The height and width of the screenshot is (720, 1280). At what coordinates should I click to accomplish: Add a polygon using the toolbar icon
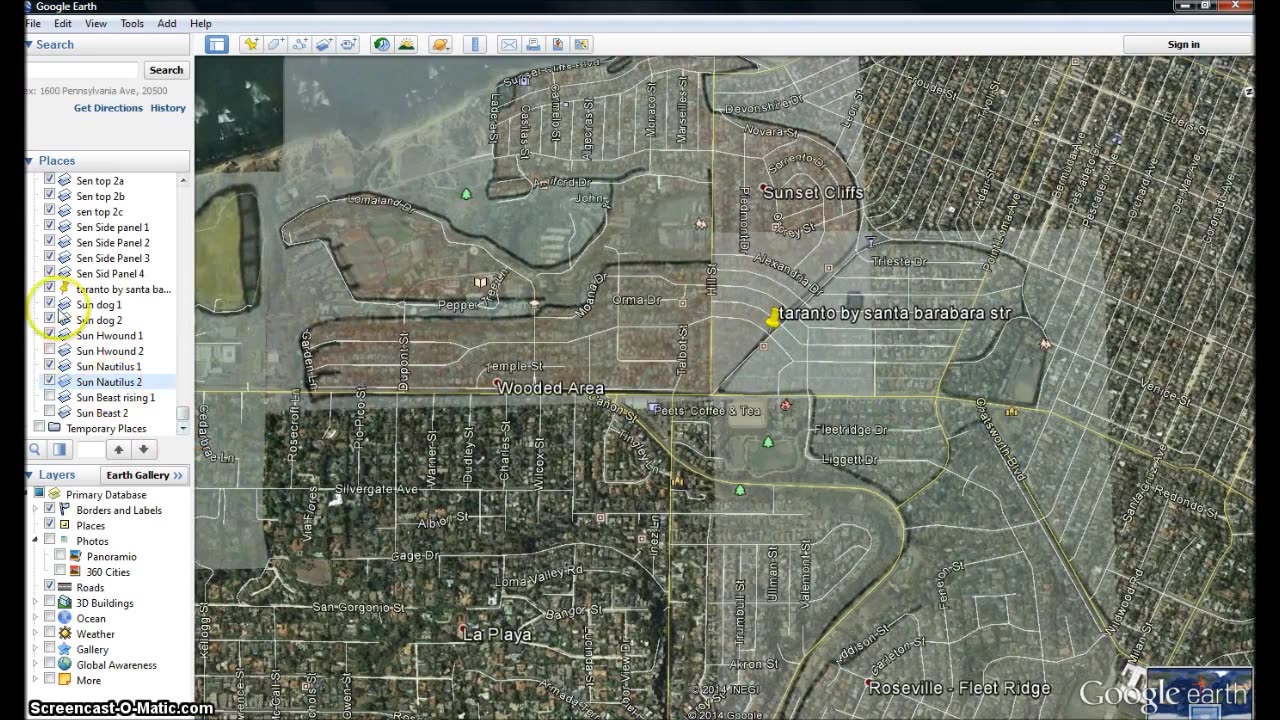(275, 44)
